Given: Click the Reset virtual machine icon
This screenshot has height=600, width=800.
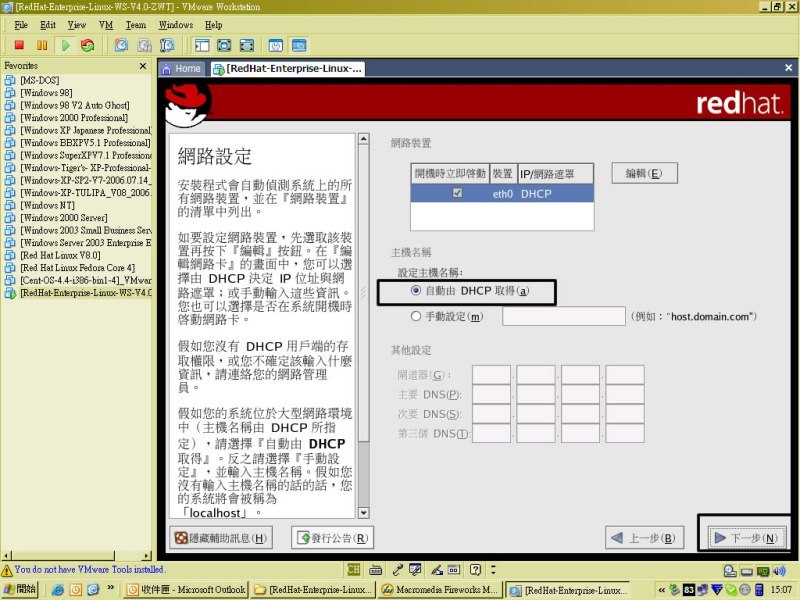Looking at the screenshot, I should [x=88, y=45].
